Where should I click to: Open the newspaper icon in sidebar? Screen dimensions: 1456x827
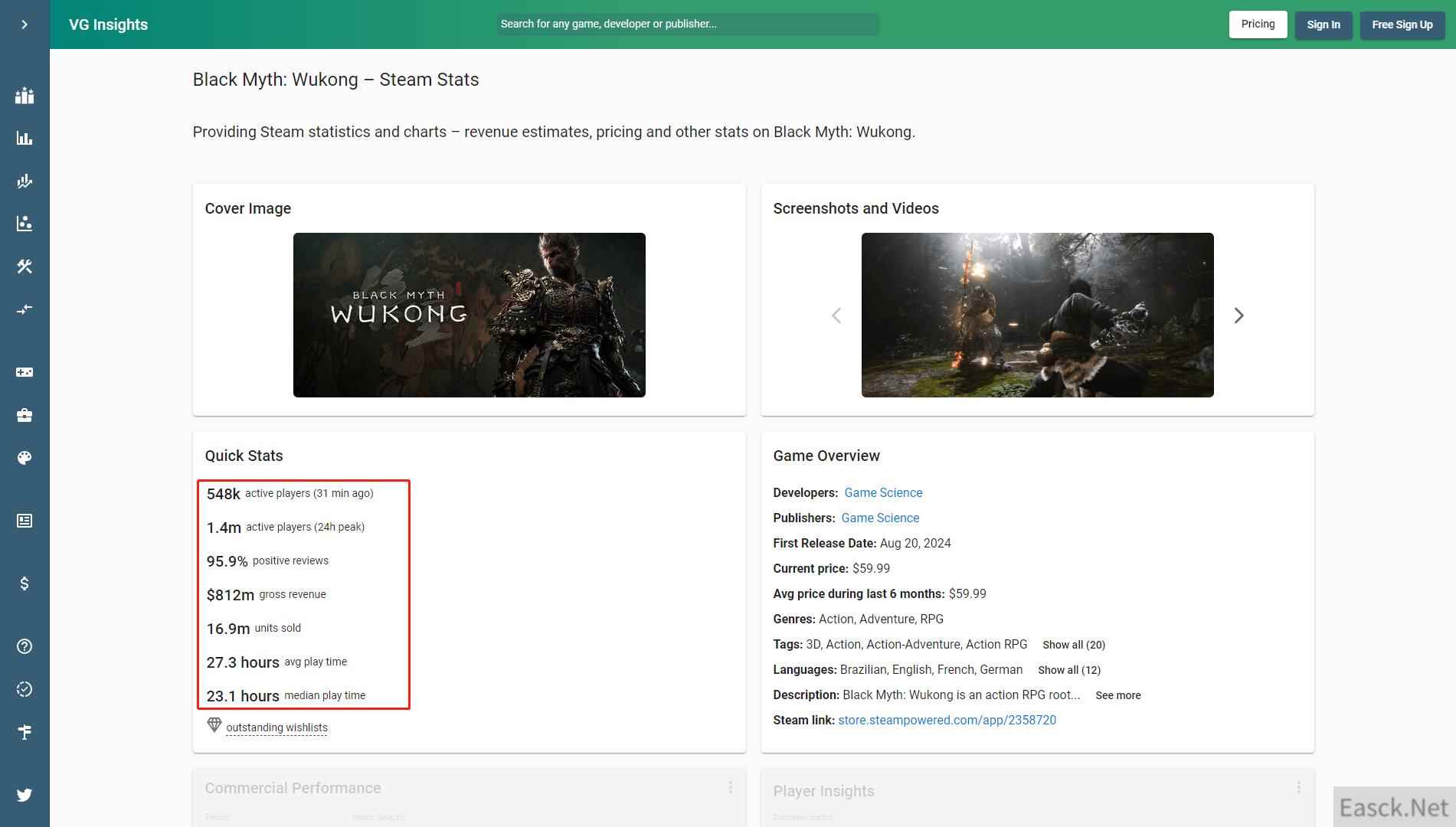(x=25, y=521)
